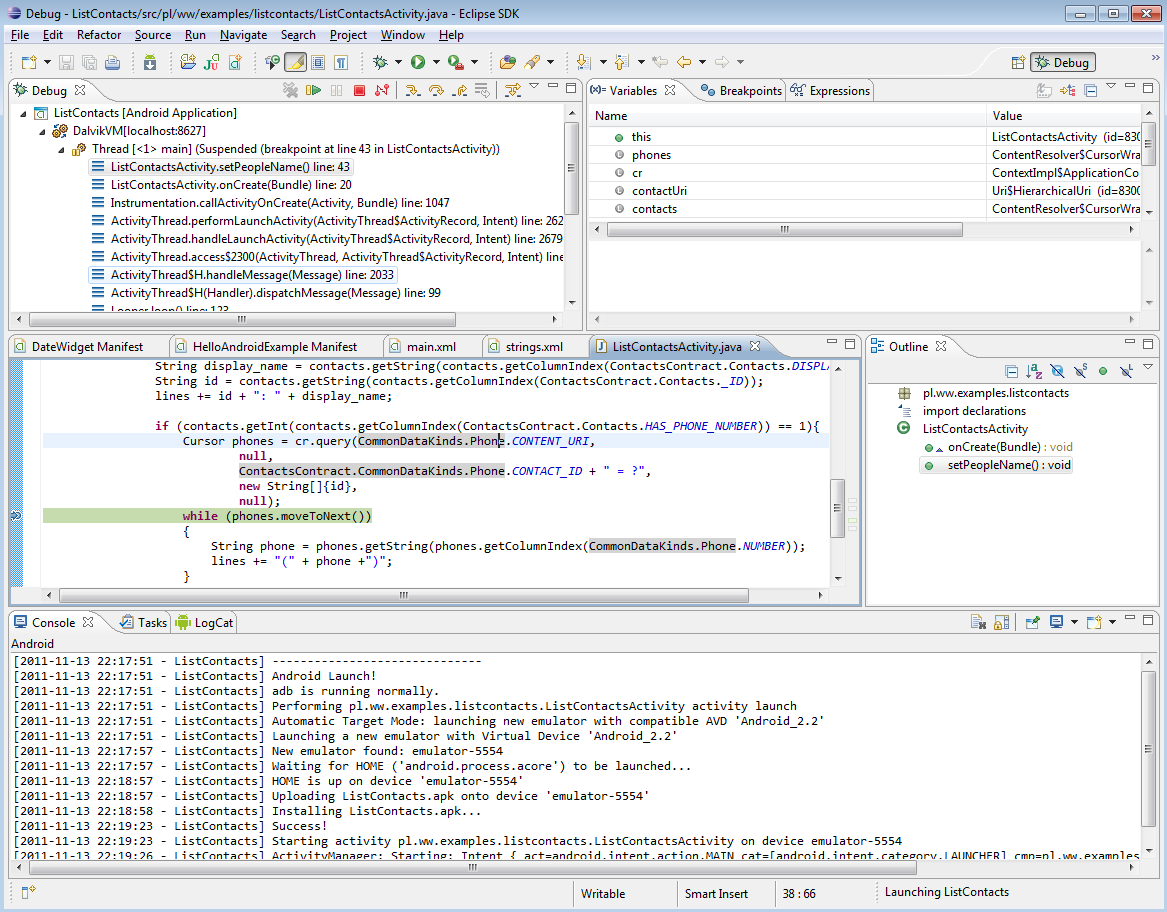Collapse the Thread [<1> main] node
This screenshot has height=912, width=1167.
(61, 149)
